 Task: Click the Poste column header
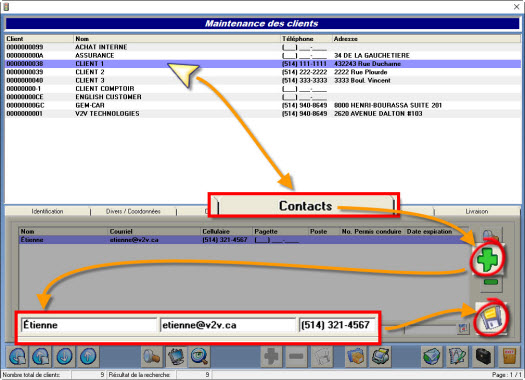[x=323, y=231]
